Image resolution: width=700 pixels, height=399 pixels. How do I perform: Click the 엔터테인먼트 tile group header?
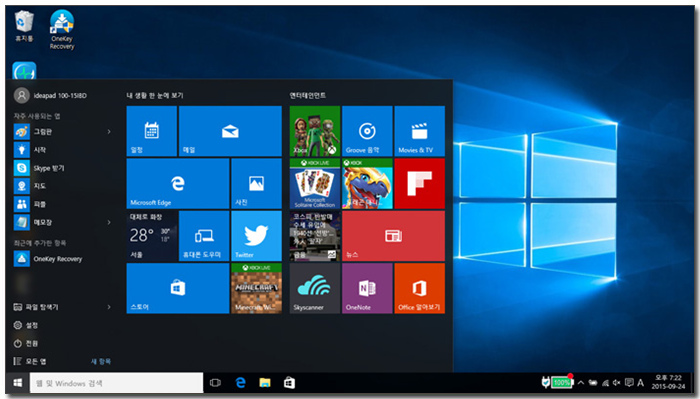308,96
